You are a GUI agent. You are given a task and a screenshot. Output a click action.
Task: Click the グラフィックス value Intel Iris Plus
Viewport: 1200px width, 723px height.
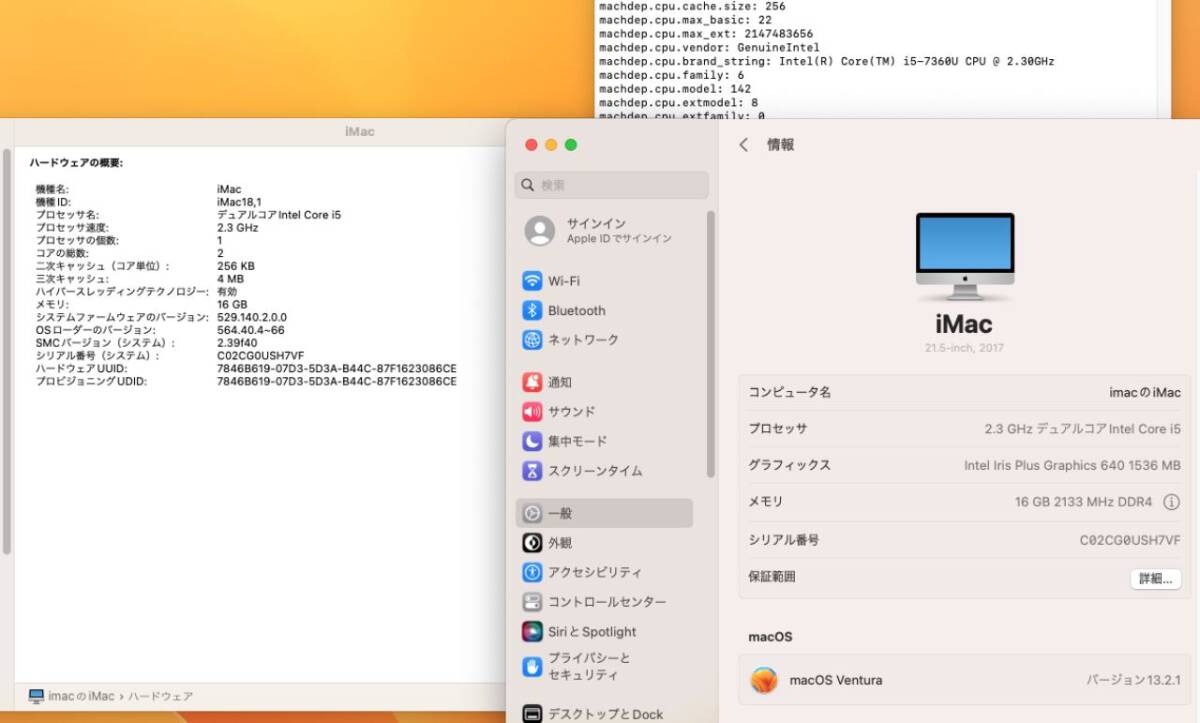coord(1073,466)
